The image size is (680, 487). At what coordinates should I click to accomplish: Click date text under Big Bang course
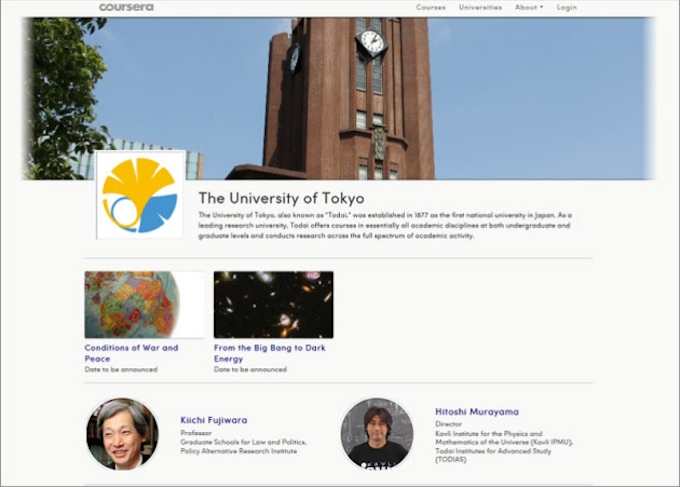click(x=250, y=369)
